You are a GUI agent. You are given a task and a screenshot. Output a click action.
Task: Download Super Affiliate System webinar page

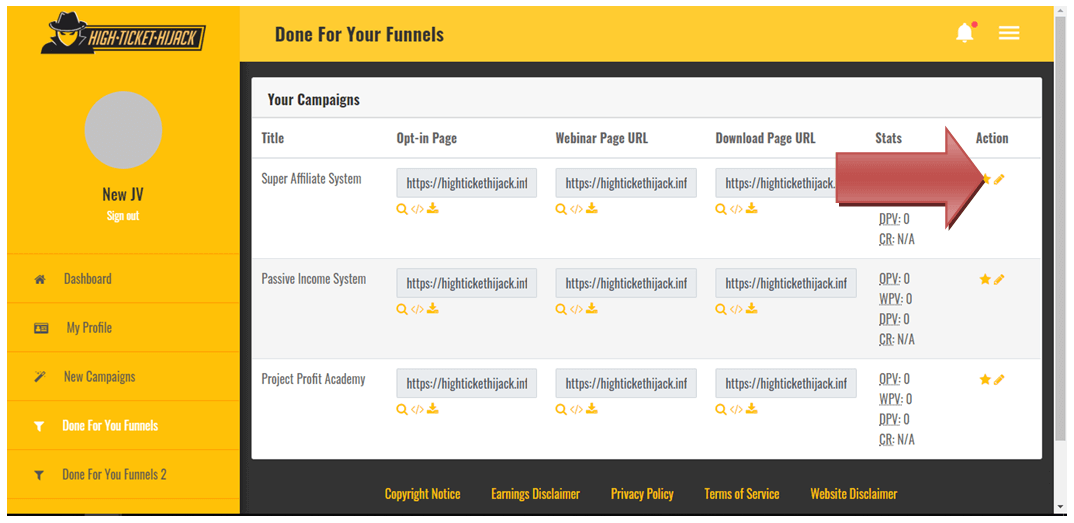(592, 208)
